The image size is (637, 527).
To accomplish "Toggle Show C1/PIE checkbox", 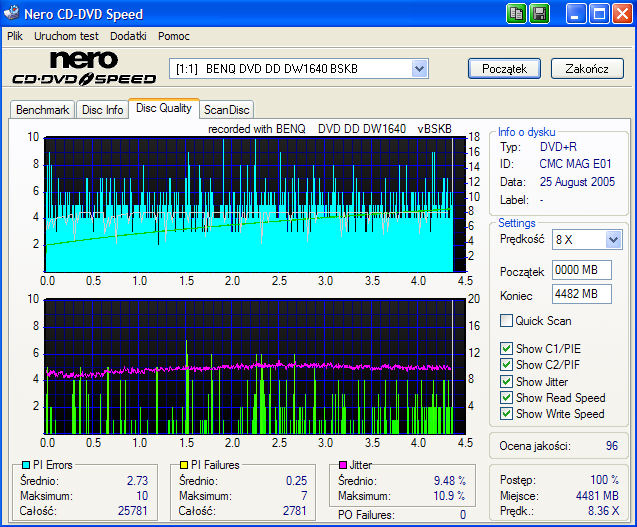I will [x=506, y=349].
